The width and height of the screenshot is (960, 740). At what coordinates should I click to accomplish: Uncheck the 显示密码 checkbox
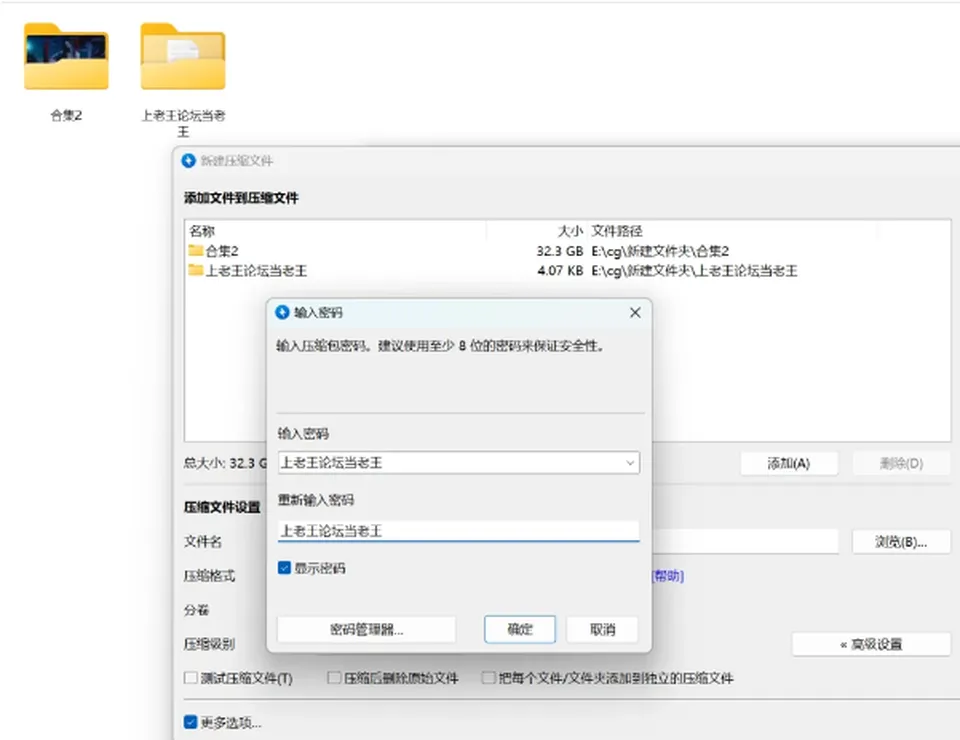pos(284,568)
